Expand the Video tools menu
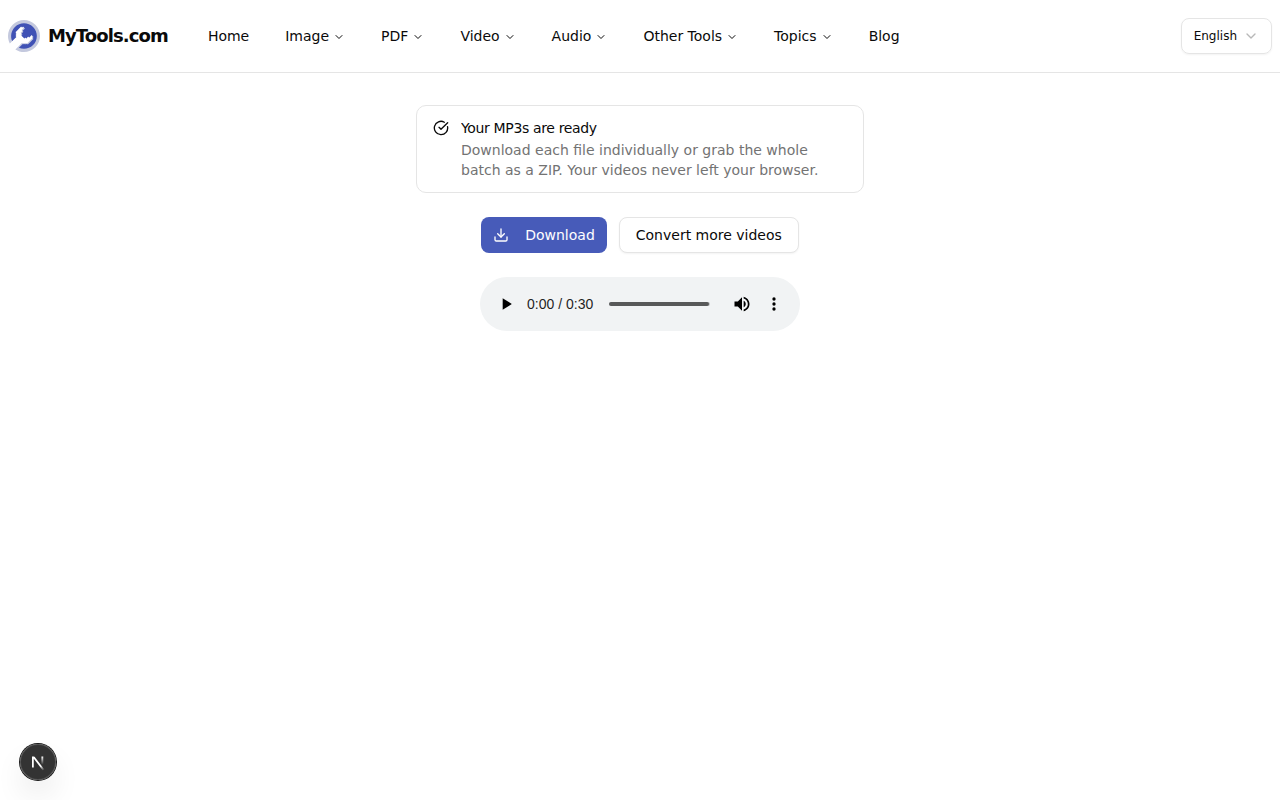The width and height of the screenshot is (1280, 800). (x=487, y=36)
